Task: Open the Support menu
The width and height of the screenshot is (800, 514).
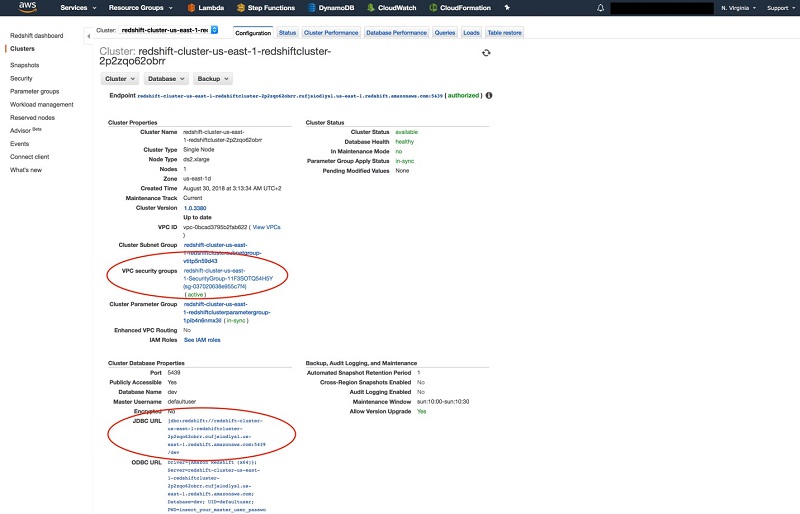Action: (781, 8)
